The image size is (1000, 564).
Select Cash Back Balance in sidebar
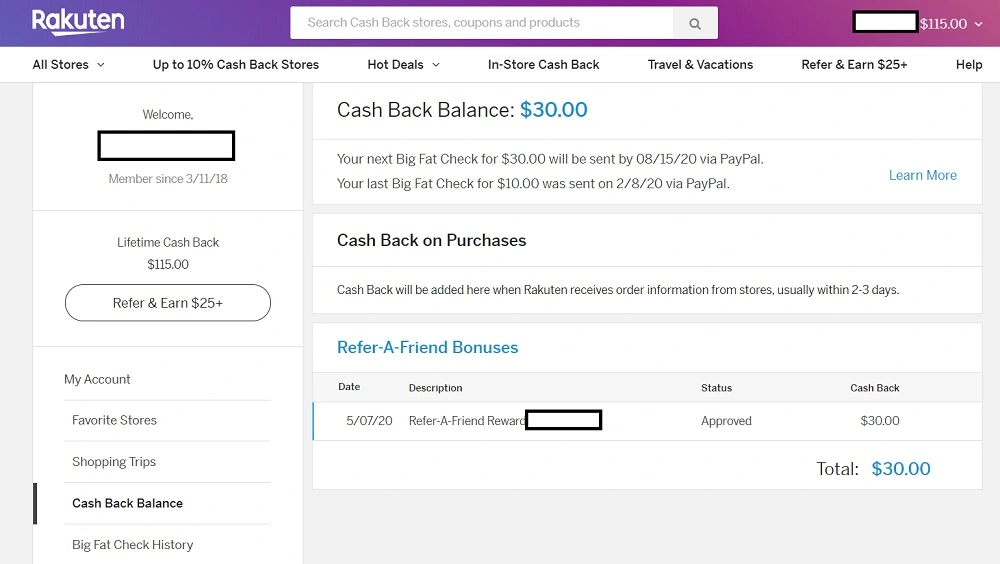tap(127, 503)
